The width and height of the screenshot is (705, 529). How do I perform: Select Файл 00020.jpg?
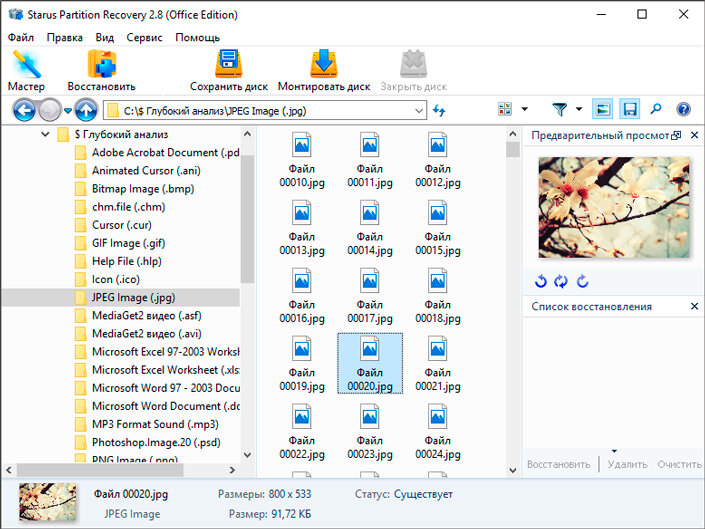tap(370, 364)
